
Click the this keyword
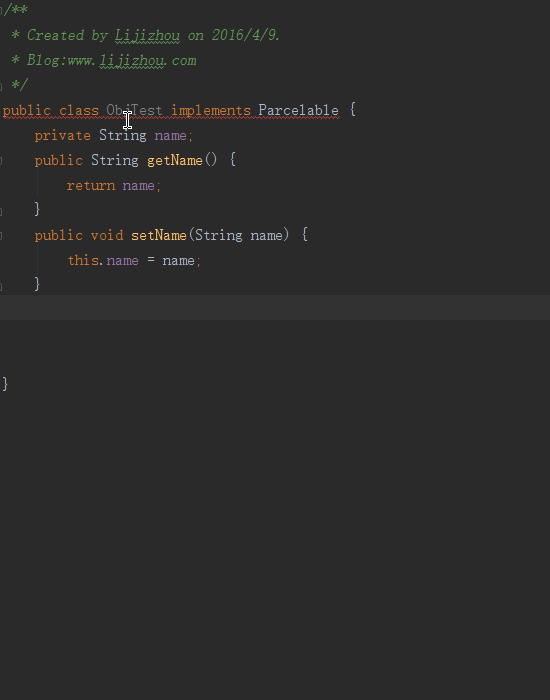[83, 260]
